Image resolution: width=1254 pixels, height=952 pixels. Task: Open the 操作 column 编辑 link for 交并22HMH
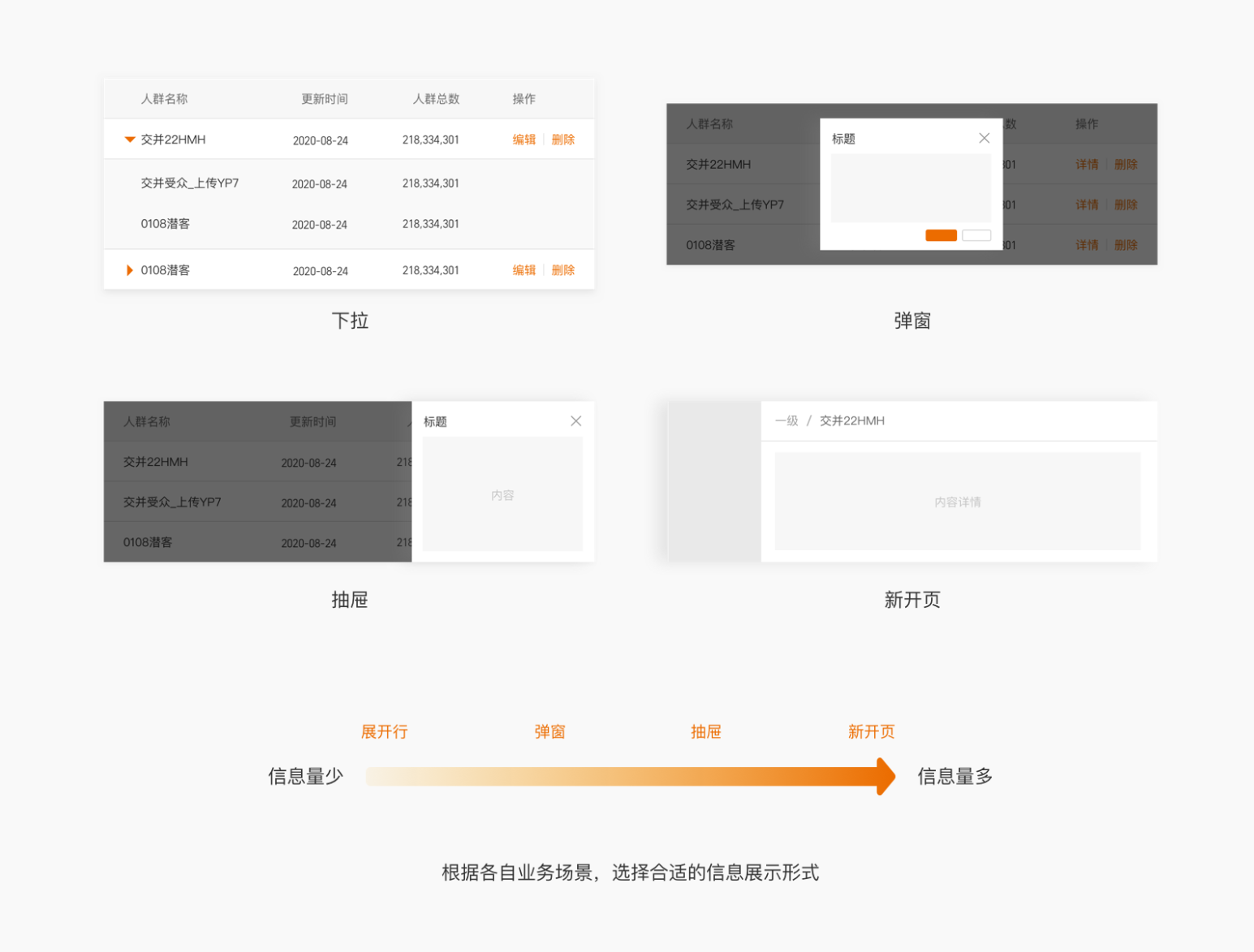click(524, 139)
